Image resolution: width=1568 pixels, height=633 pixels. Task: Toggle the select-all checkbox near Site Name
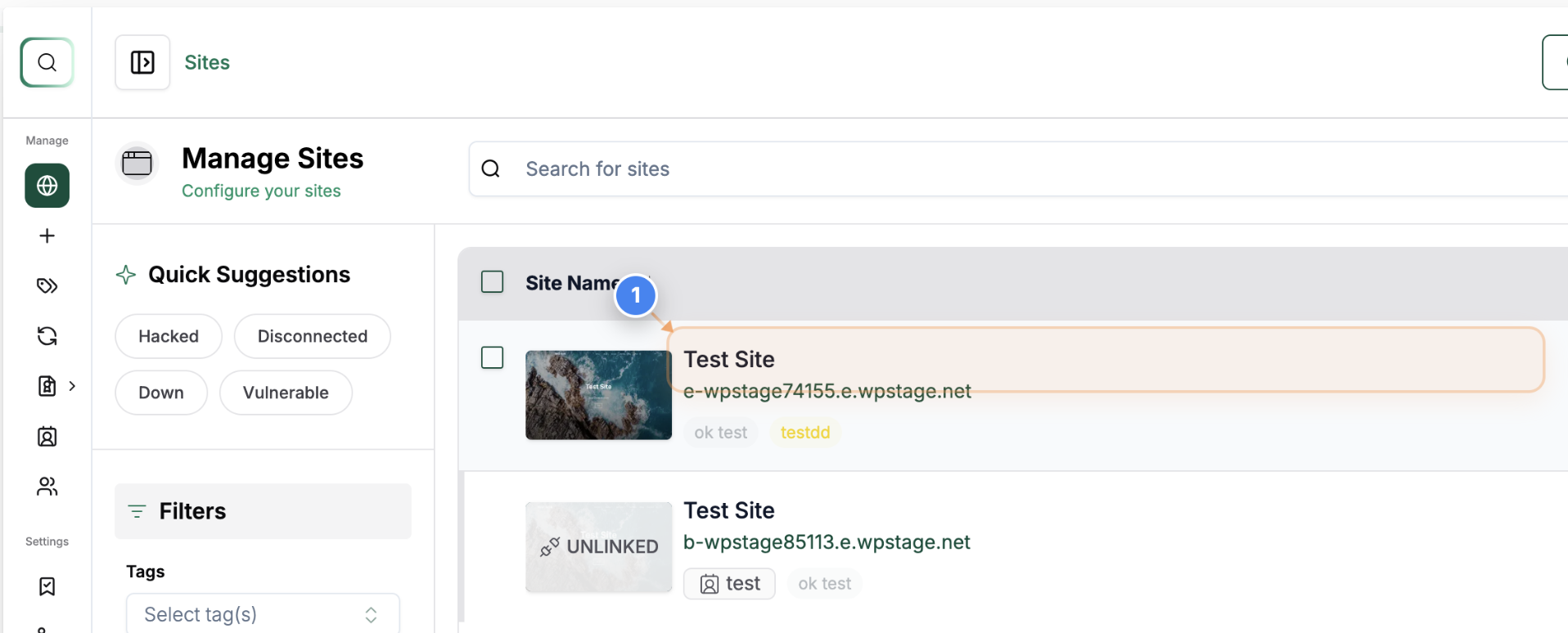(x=492, y=282)
